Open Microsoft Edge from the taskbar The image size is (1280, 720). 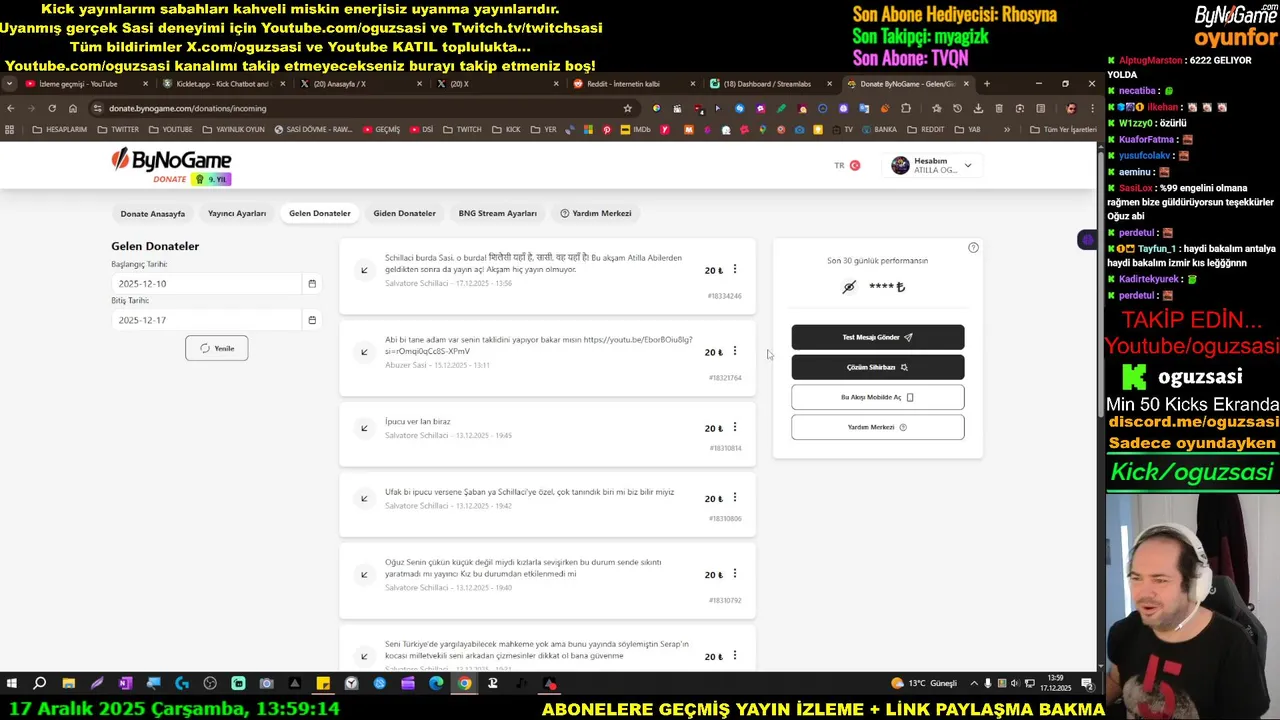[x=436, y=684]
